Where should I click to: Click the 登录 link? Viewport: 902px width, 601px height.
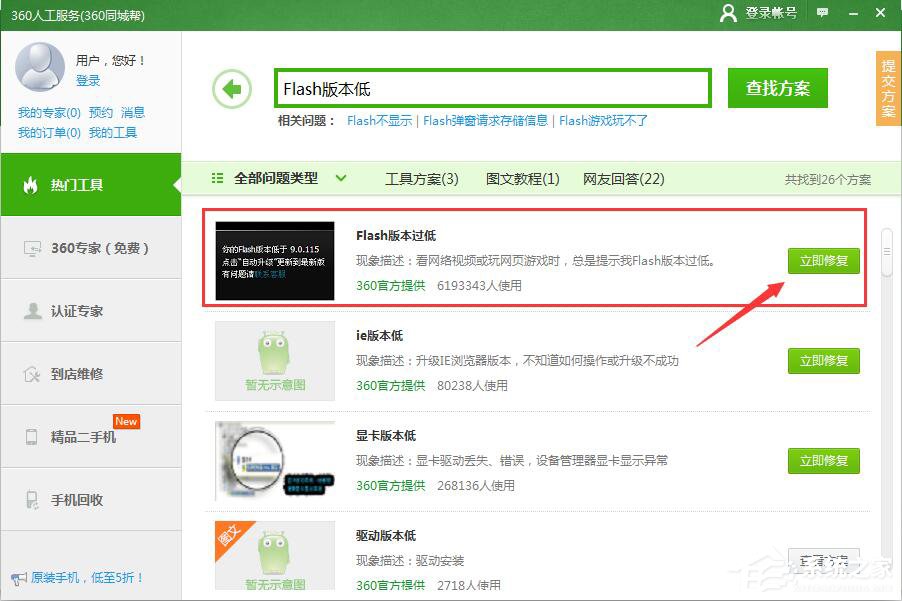pos(87,81)
